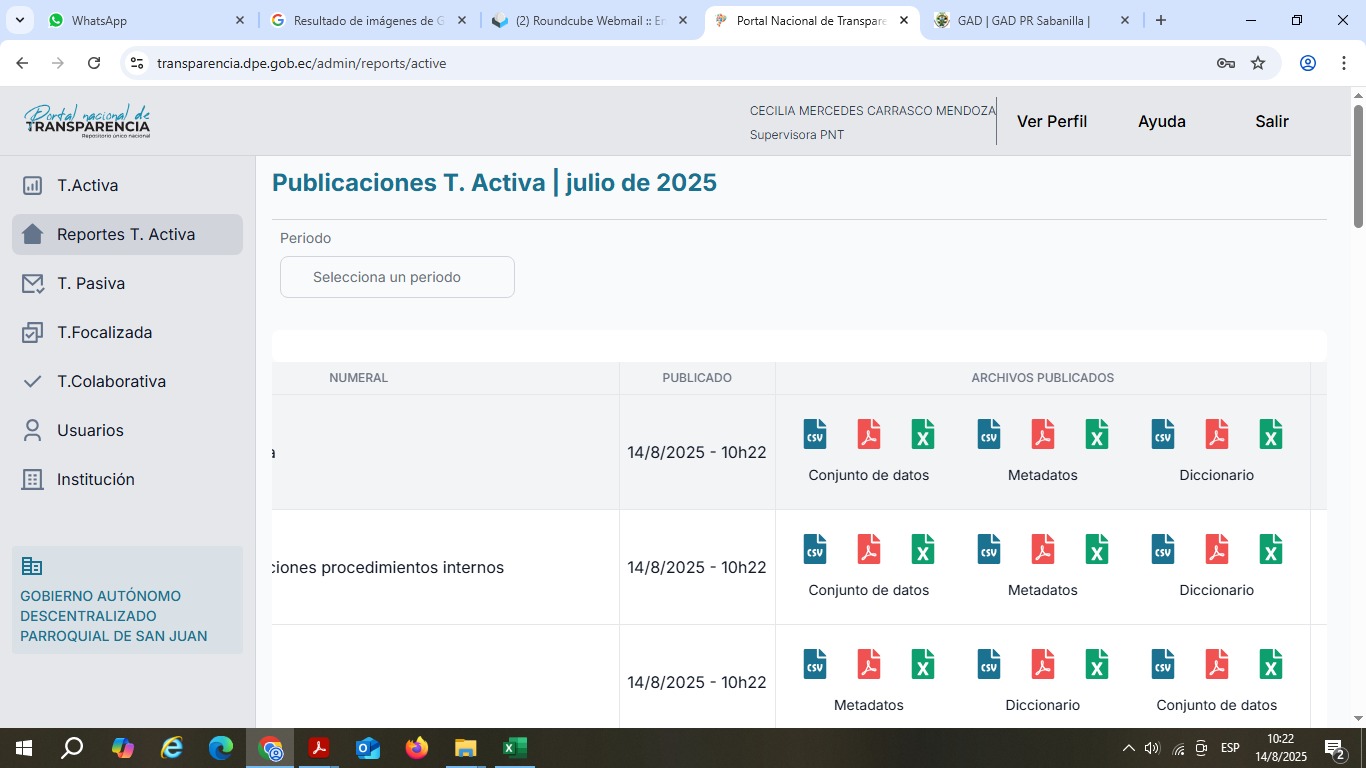The image size is (1366, 768).
Task: Log out with the Salir button
Action: coord(1271,121)
